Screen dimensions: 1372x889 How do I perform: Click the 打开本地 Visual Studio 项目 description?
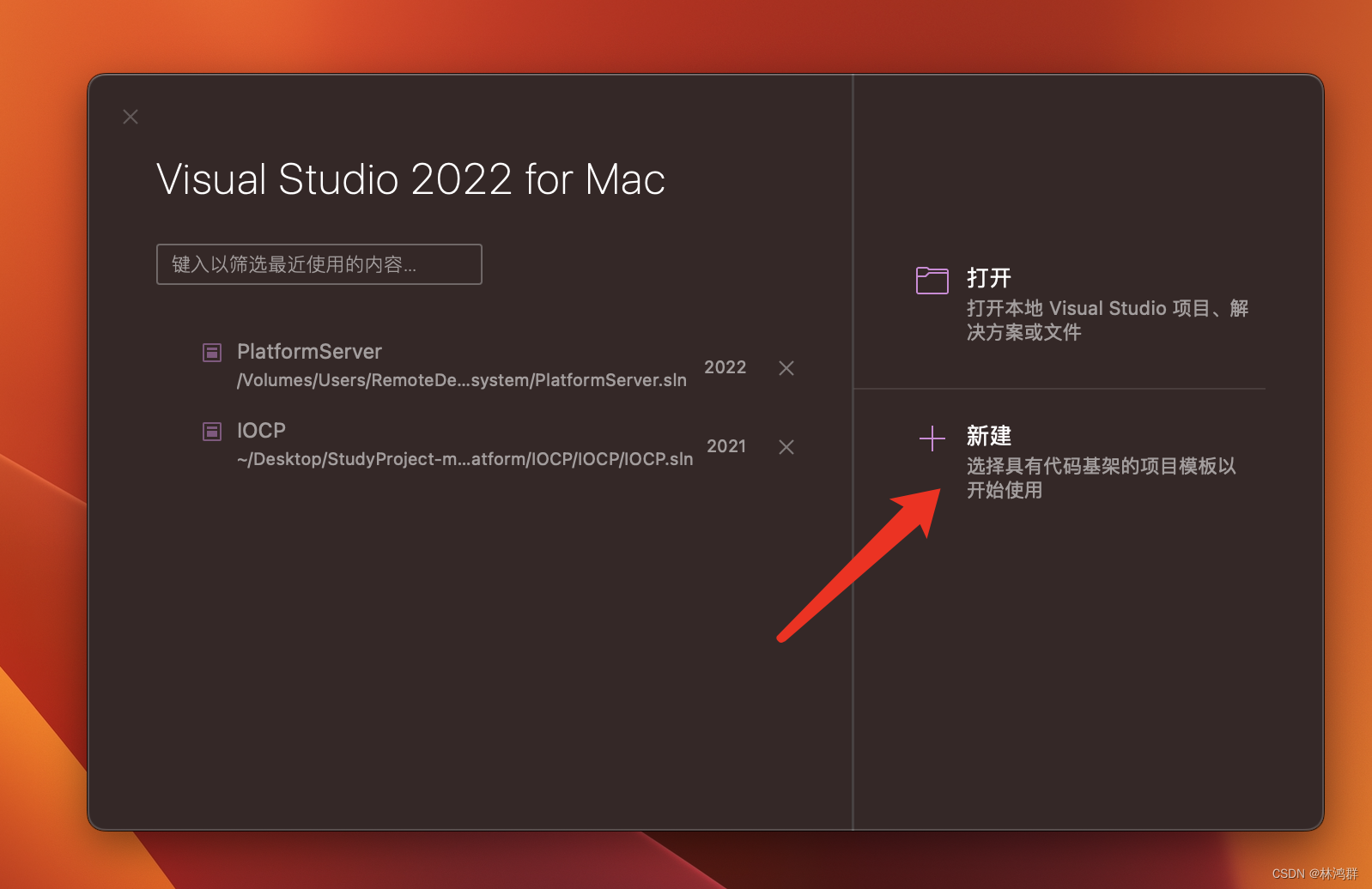point(1108,320)
